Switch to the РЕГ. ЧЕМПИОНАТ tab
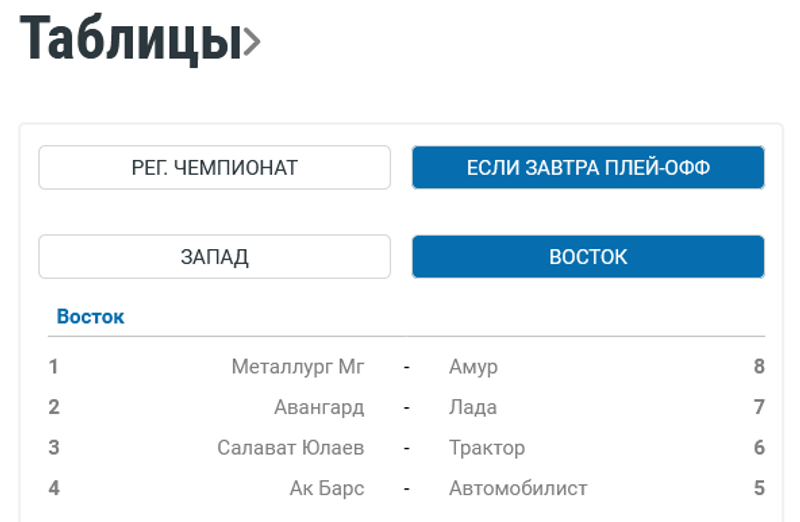 (x=214, y=167)
